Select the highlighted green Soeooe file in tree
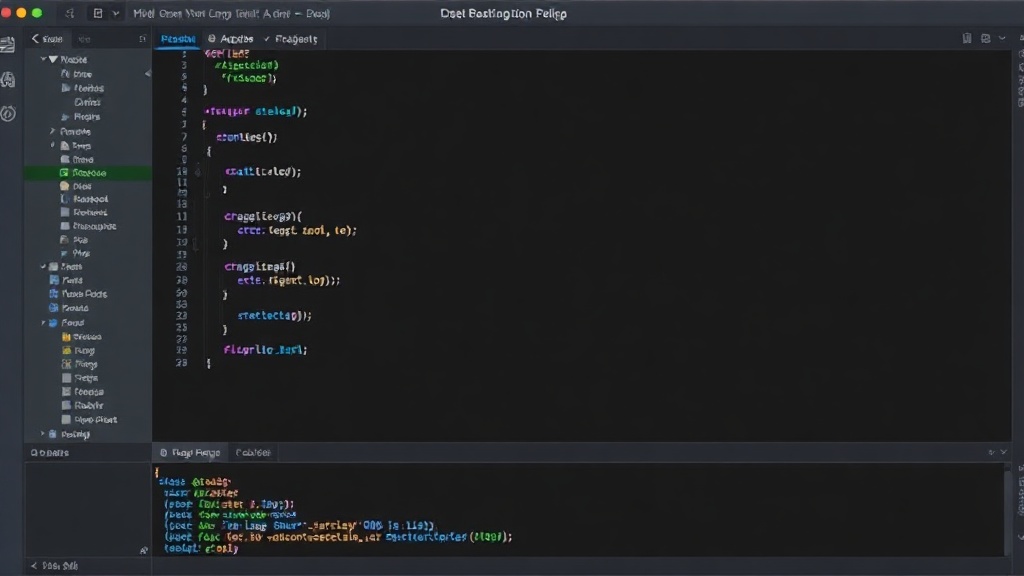The width and height of the screenshot is (1024, 576). (88, 173)
